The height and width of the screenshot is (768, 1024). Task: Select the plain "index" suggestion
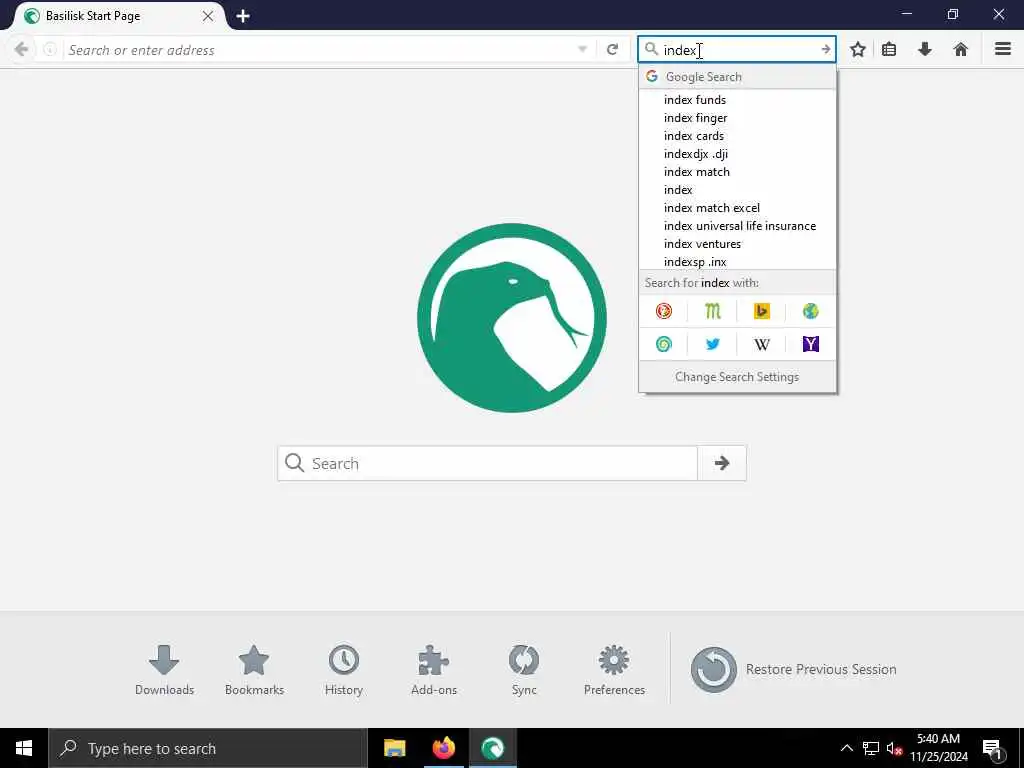coord(737,189)
